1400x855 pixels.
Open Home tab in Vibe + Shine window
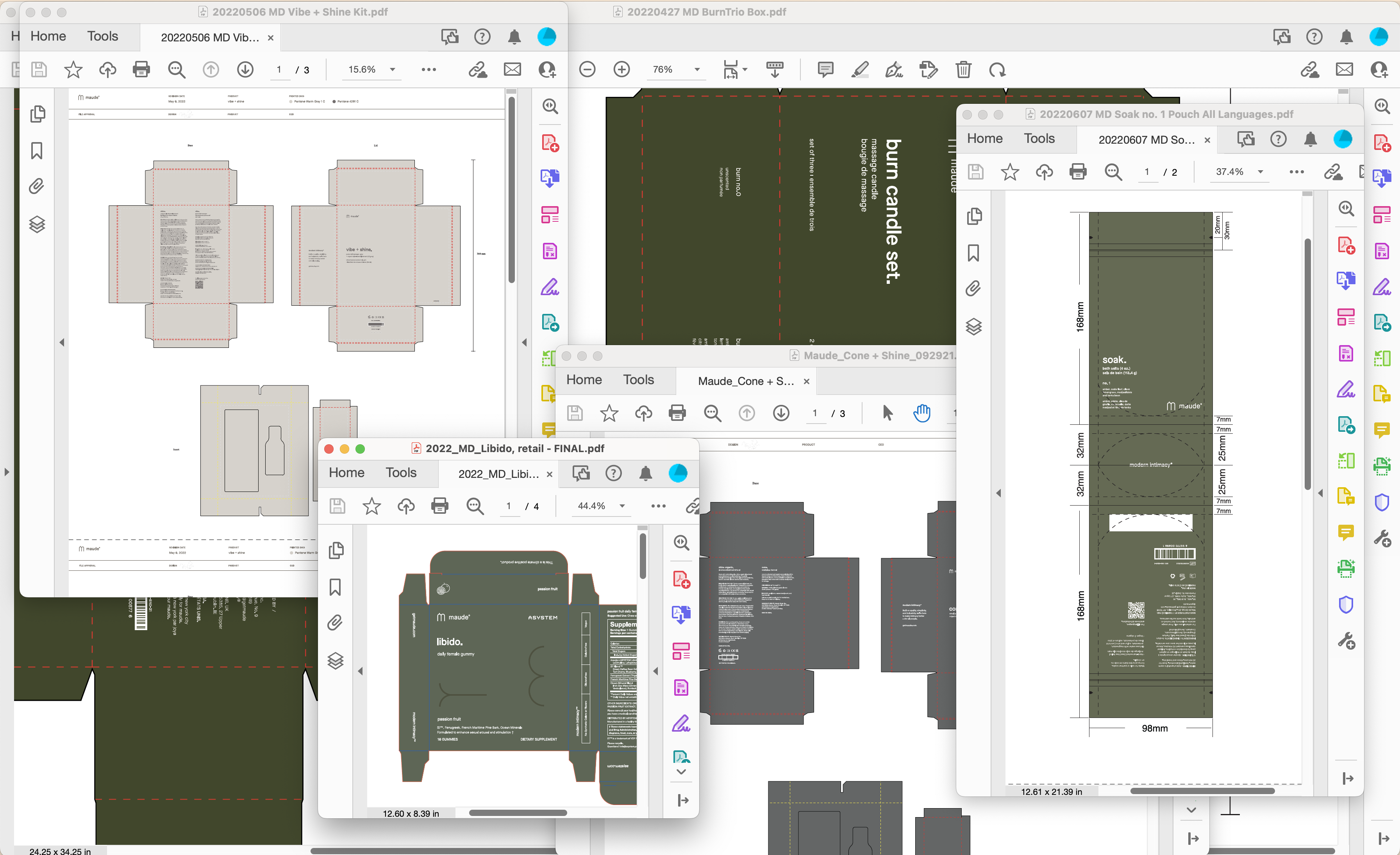(48, 36)
